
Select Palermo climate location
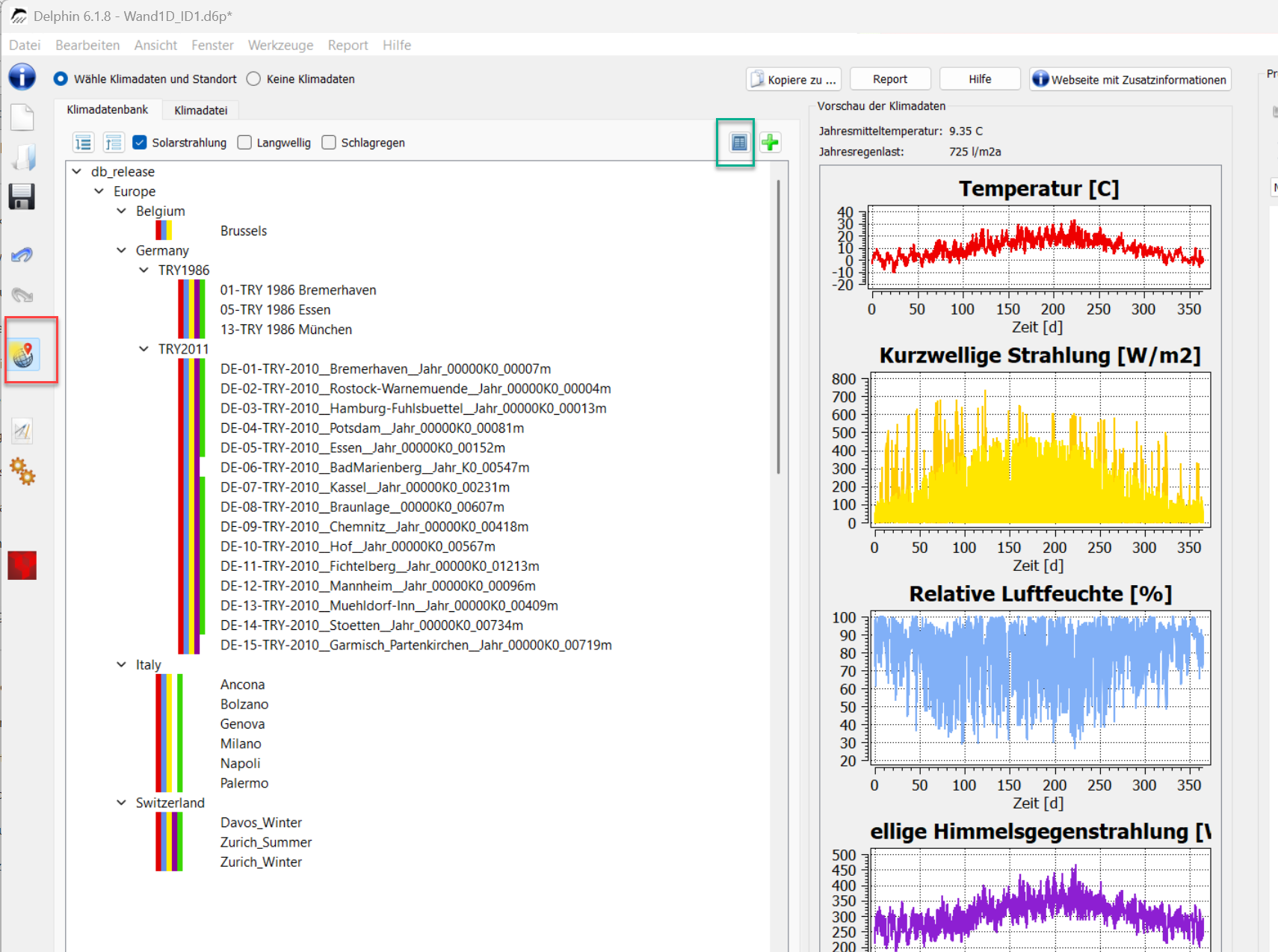coord(244,783)
